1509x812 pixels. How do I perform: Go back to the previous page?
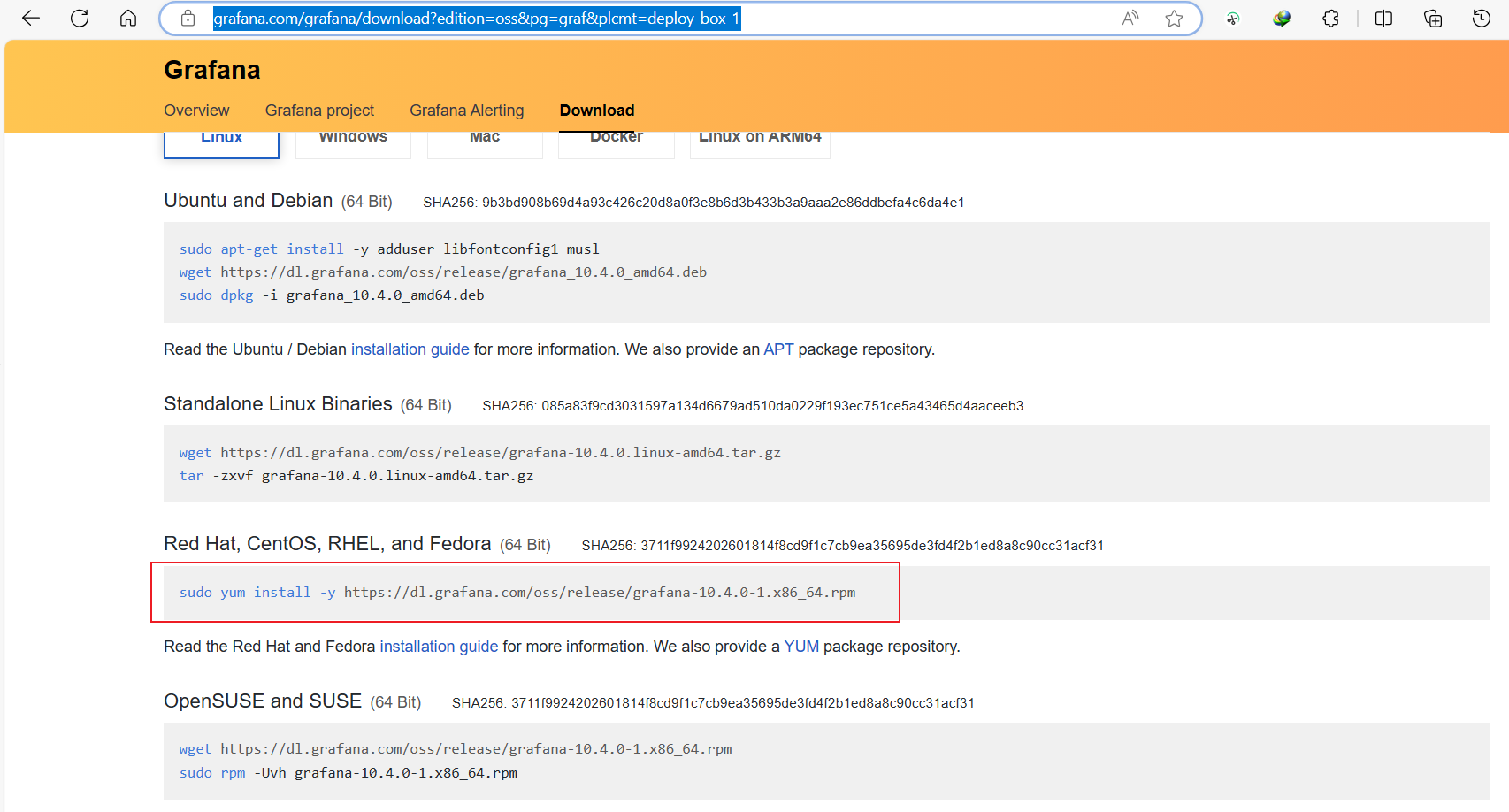coord(31,19)
